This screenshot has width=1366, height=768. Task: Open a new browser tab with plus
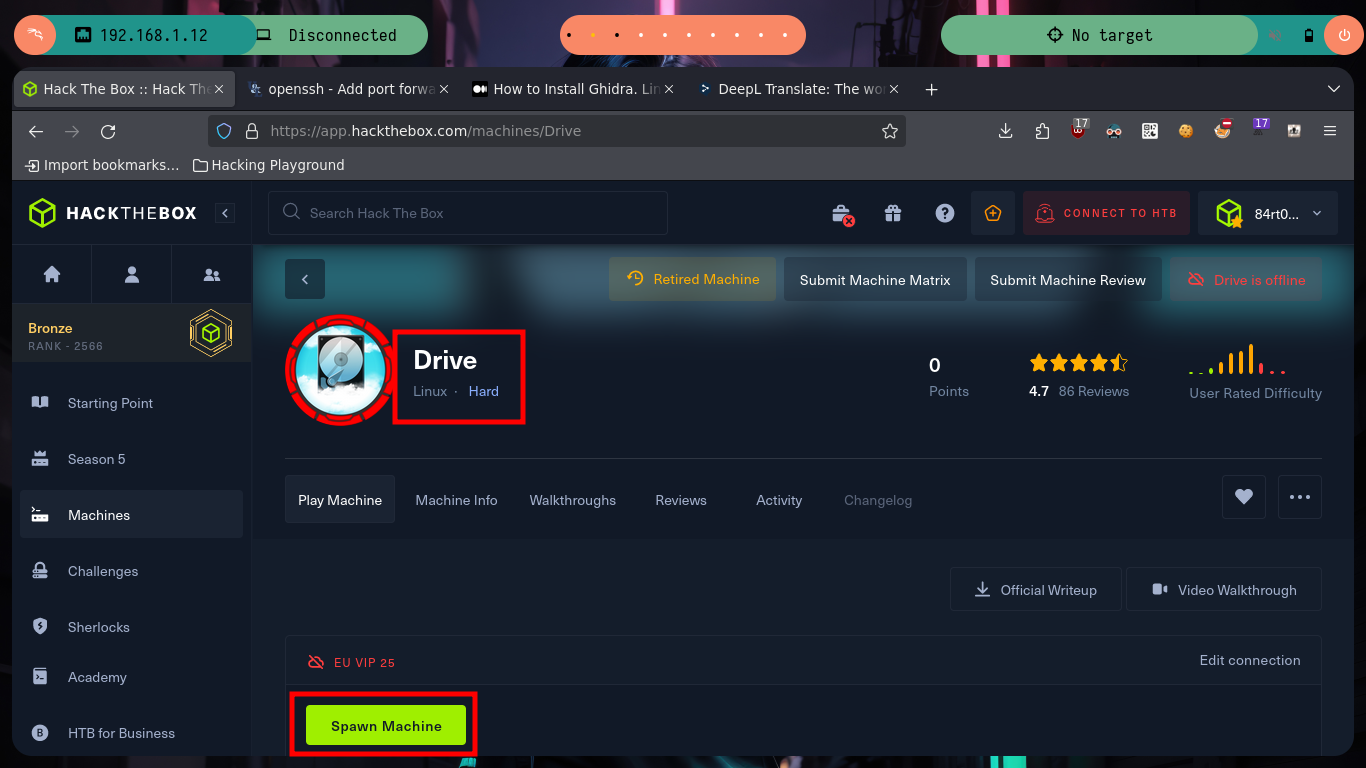(x=931, y=89)
